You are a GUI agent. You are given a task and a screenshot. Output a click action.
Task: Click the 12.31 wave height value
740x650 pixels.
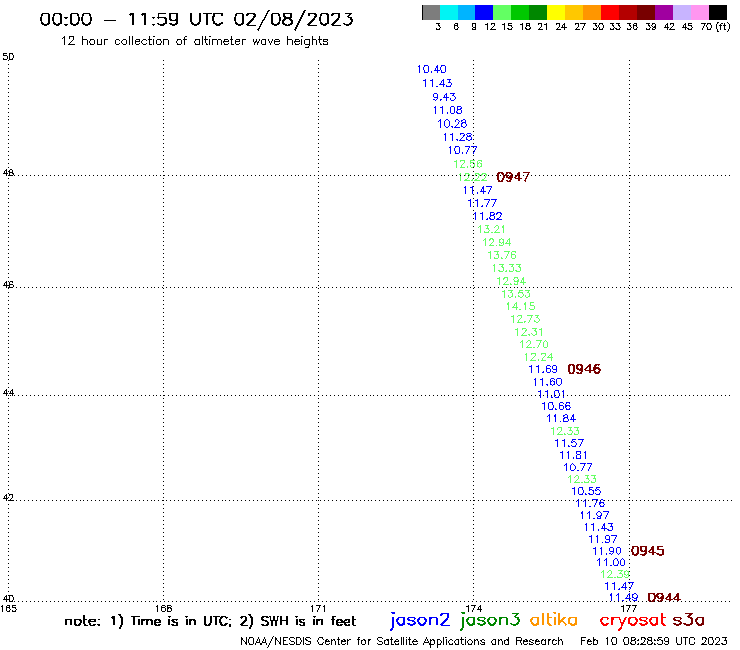529,332
